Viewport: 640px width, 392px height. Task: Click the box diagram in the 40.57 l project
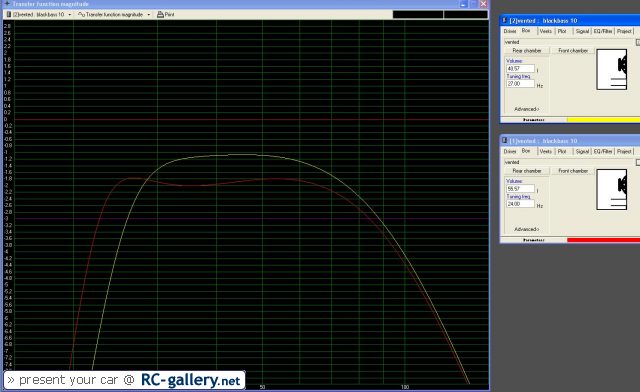611,69
